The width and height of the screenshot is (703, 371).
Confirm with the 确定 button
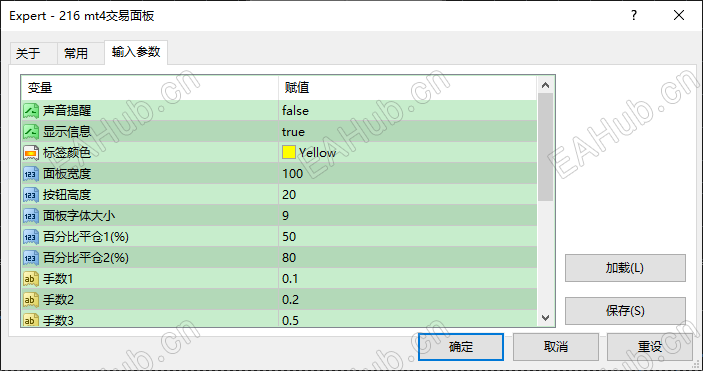461,347
